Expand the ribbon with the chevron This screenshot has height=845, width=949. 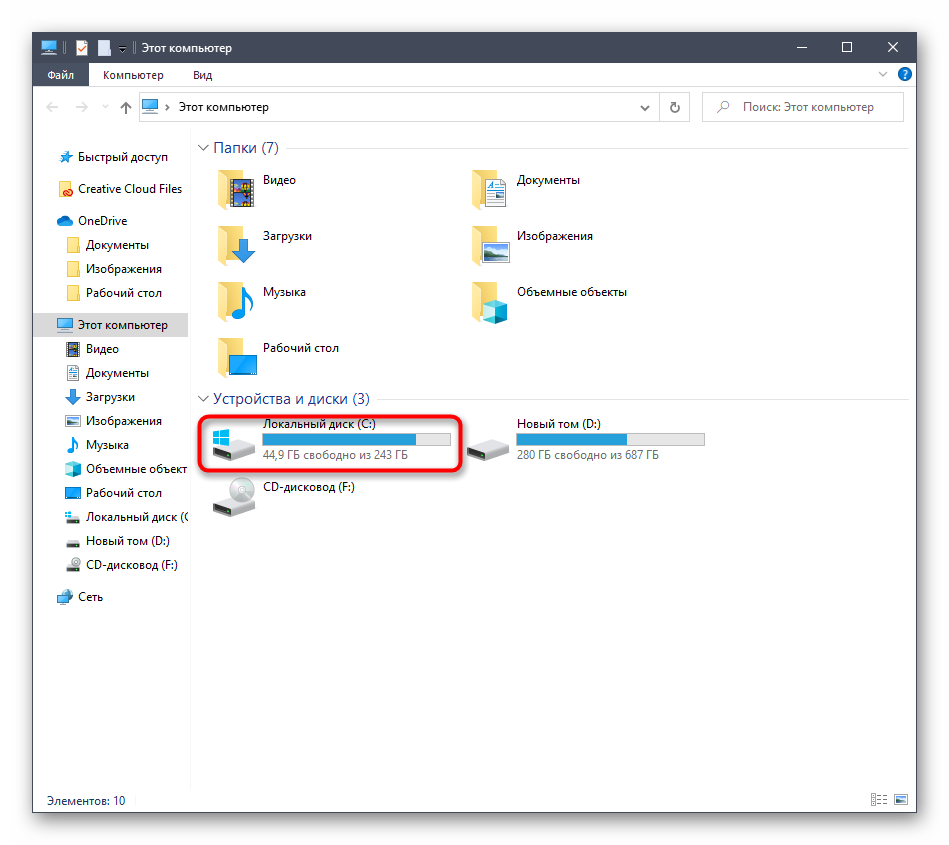[x=883, y=75]
